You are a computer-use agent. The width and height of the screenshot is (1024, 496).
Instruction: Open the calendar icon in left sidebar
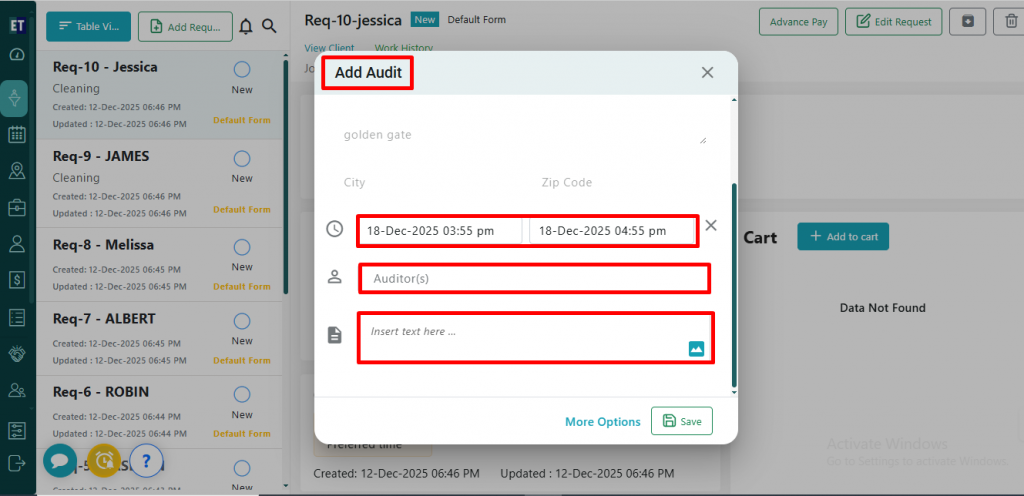[x=16, y=134]
